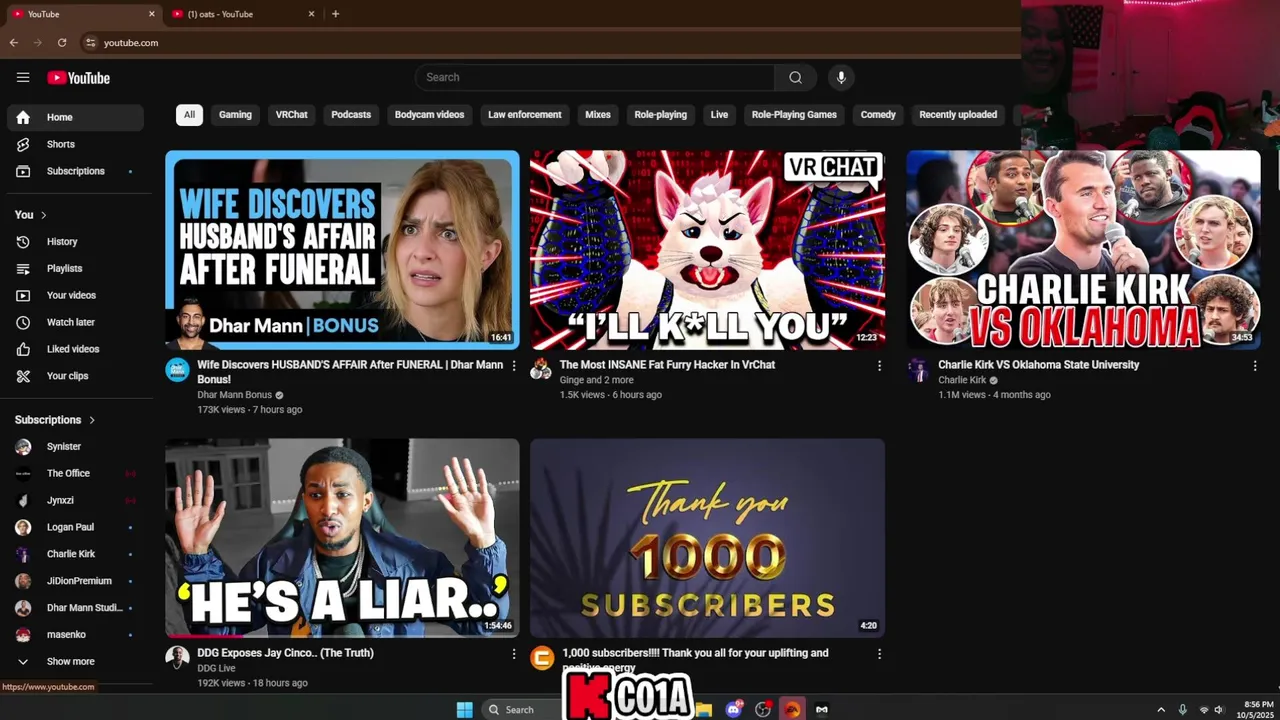Viewport: 1280px width, 720px height.
Task: Open Discord from the taskbar
Action: pos(734,709)
